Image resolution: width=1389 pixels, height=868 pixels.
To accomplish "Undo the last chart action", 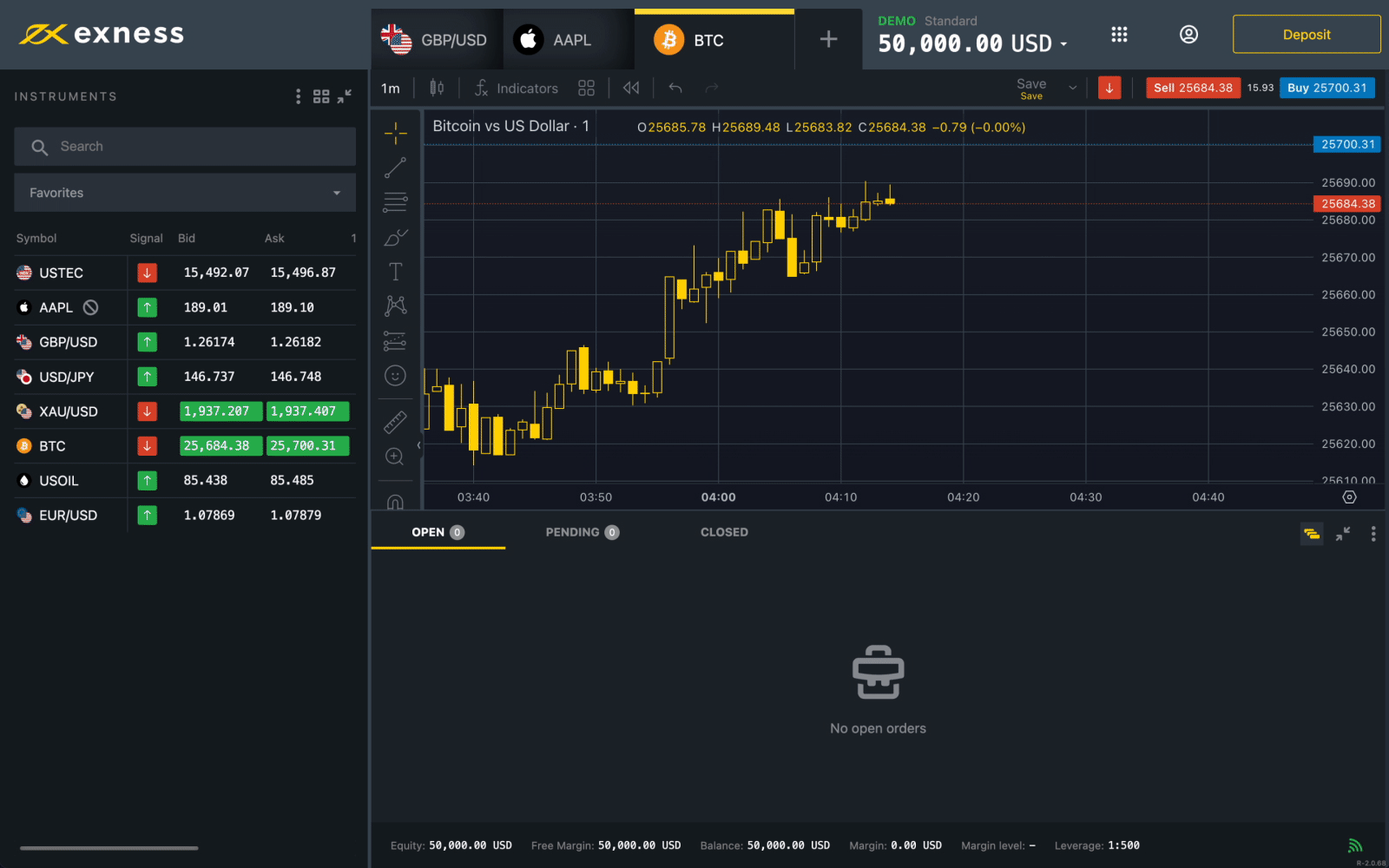I will pyautogui.click(x=675, y=88).
